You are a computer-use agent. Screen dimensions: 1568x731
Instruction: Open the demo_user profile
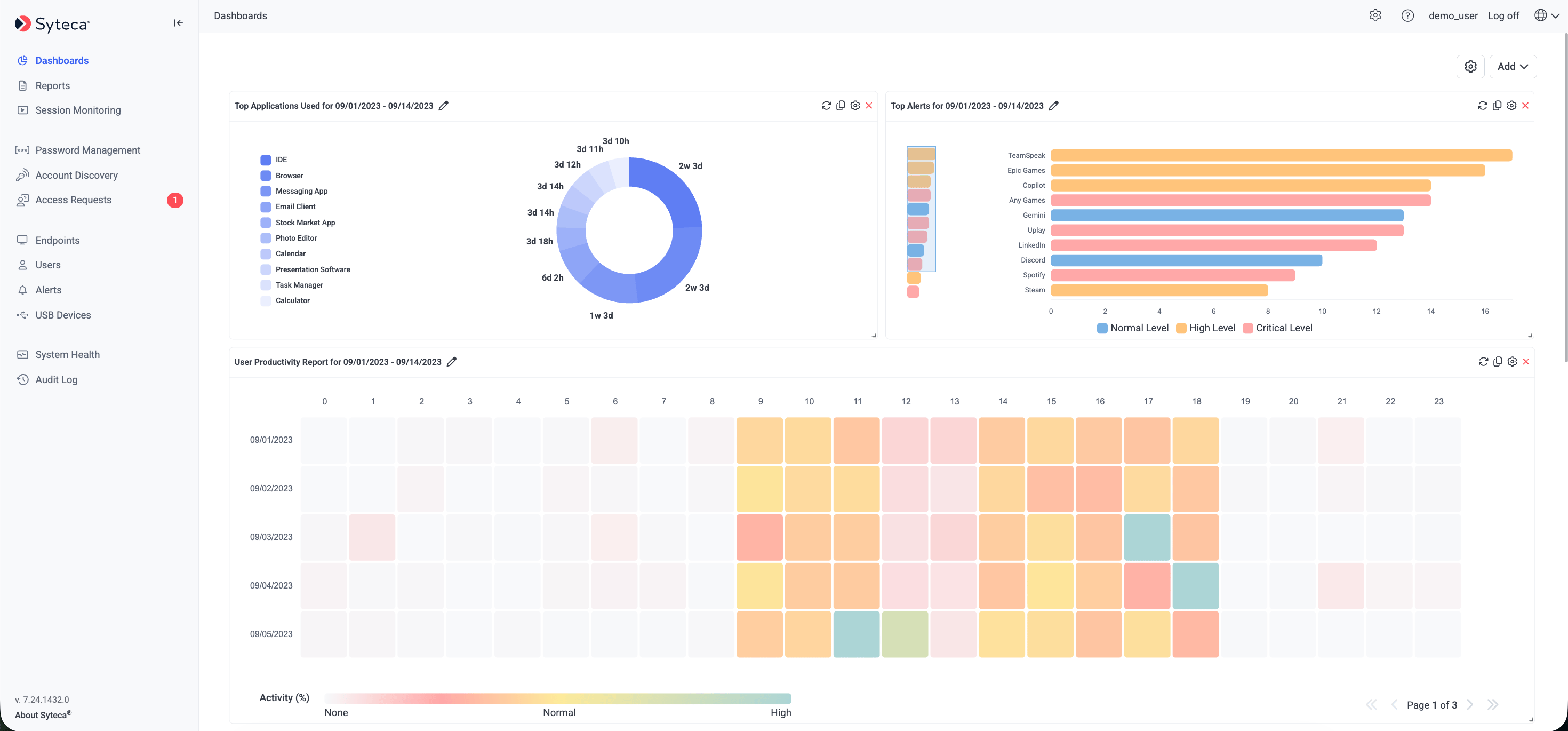[x=1453, y=16]
